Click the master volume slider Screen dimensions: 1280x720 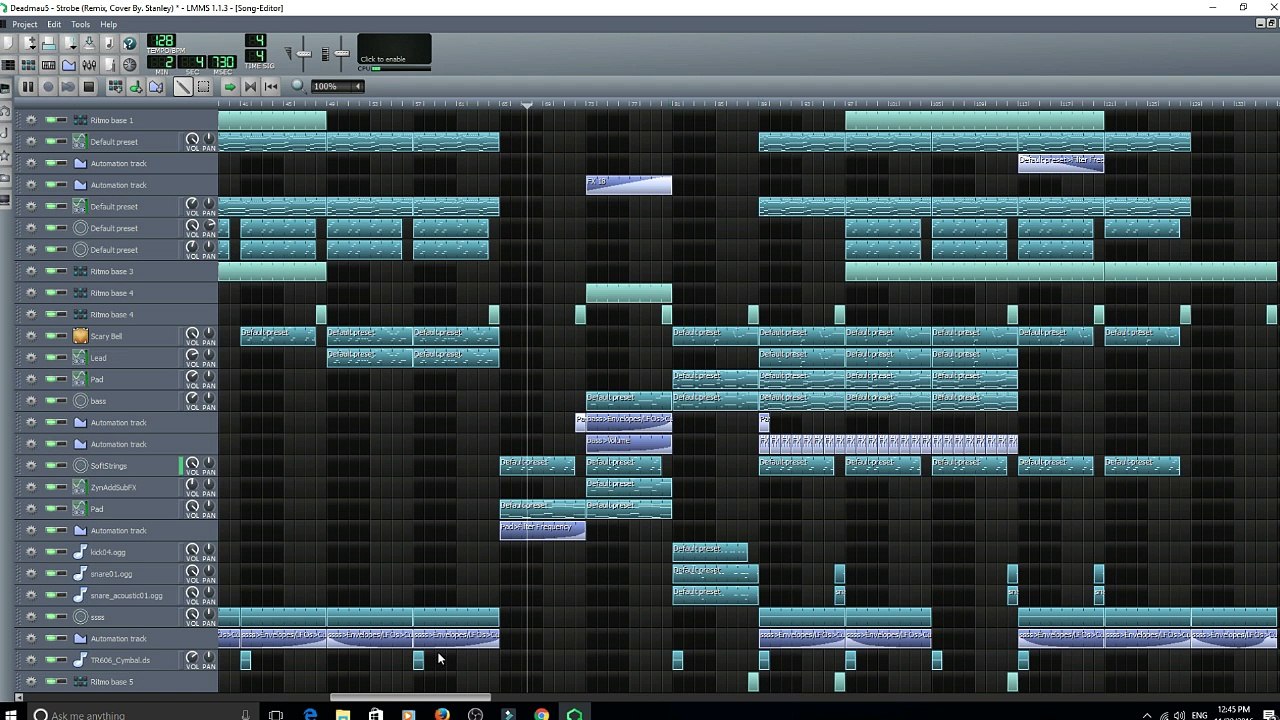click(x=304, y=54)
